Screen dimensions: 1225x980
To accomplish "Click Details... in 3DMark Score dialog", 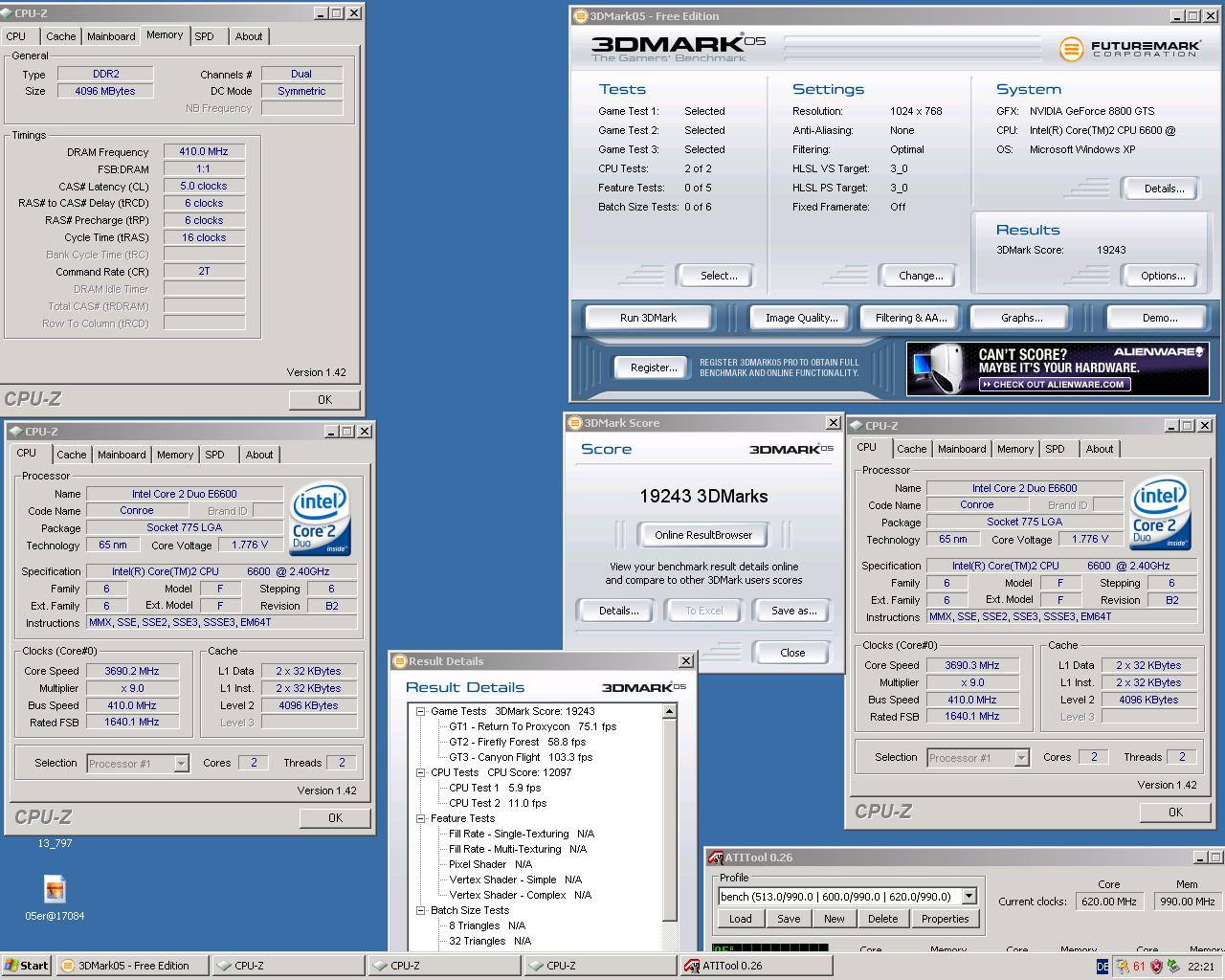I will 618,611.
